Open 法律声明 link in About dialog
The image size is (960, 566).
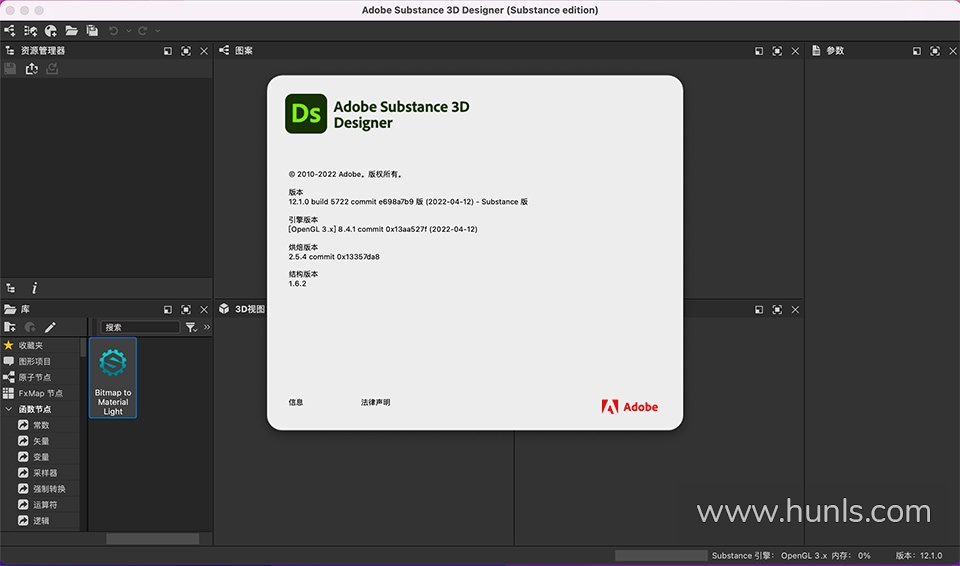coord(375,402)
